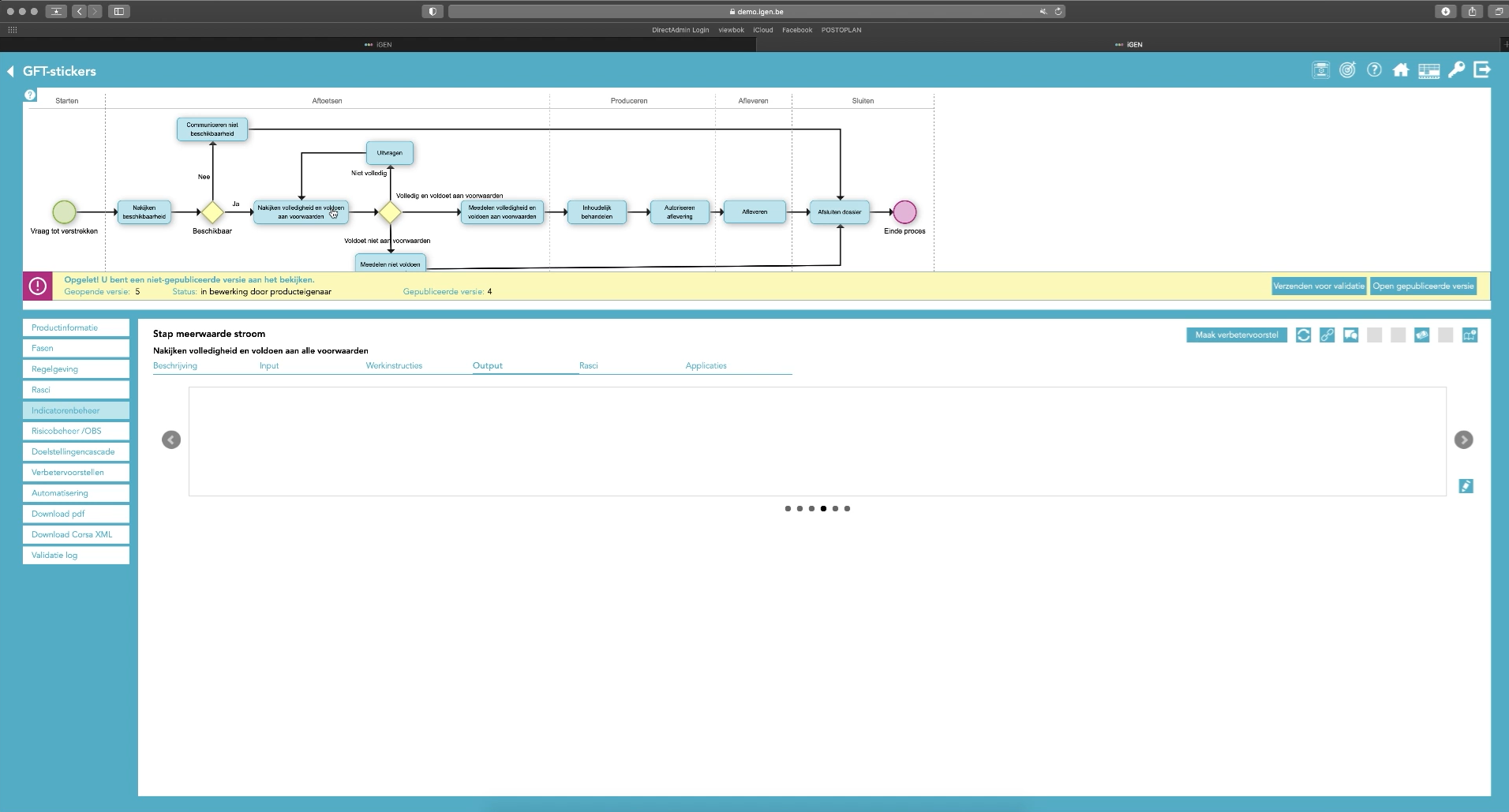Open the Uitvragen process step
1509x812 pixels.
(x=390, y=152)
